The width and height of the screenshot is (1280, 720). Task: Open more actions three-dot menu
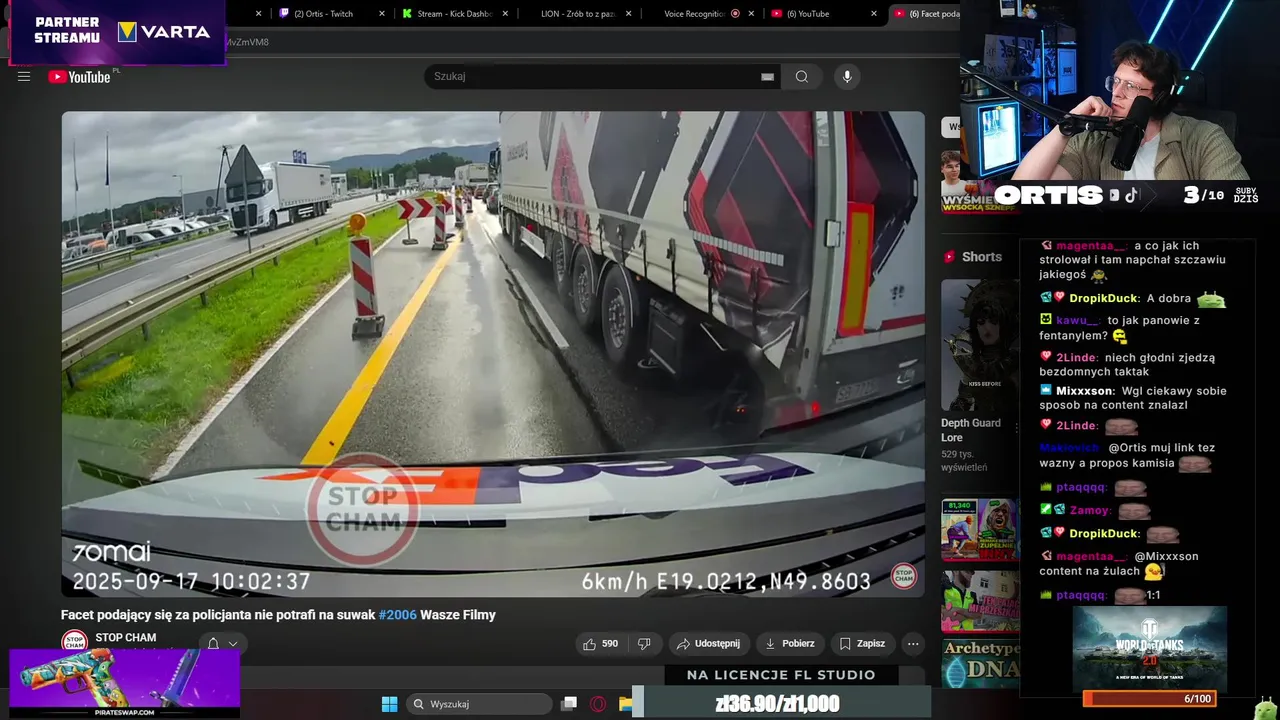pyautogui.click(x=912, y=644)
